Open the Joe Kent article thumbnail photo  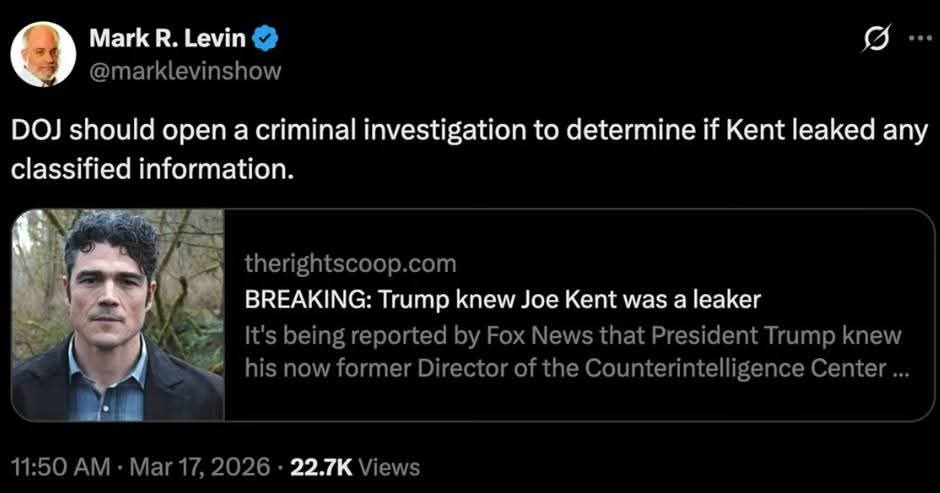click(118, 314)
